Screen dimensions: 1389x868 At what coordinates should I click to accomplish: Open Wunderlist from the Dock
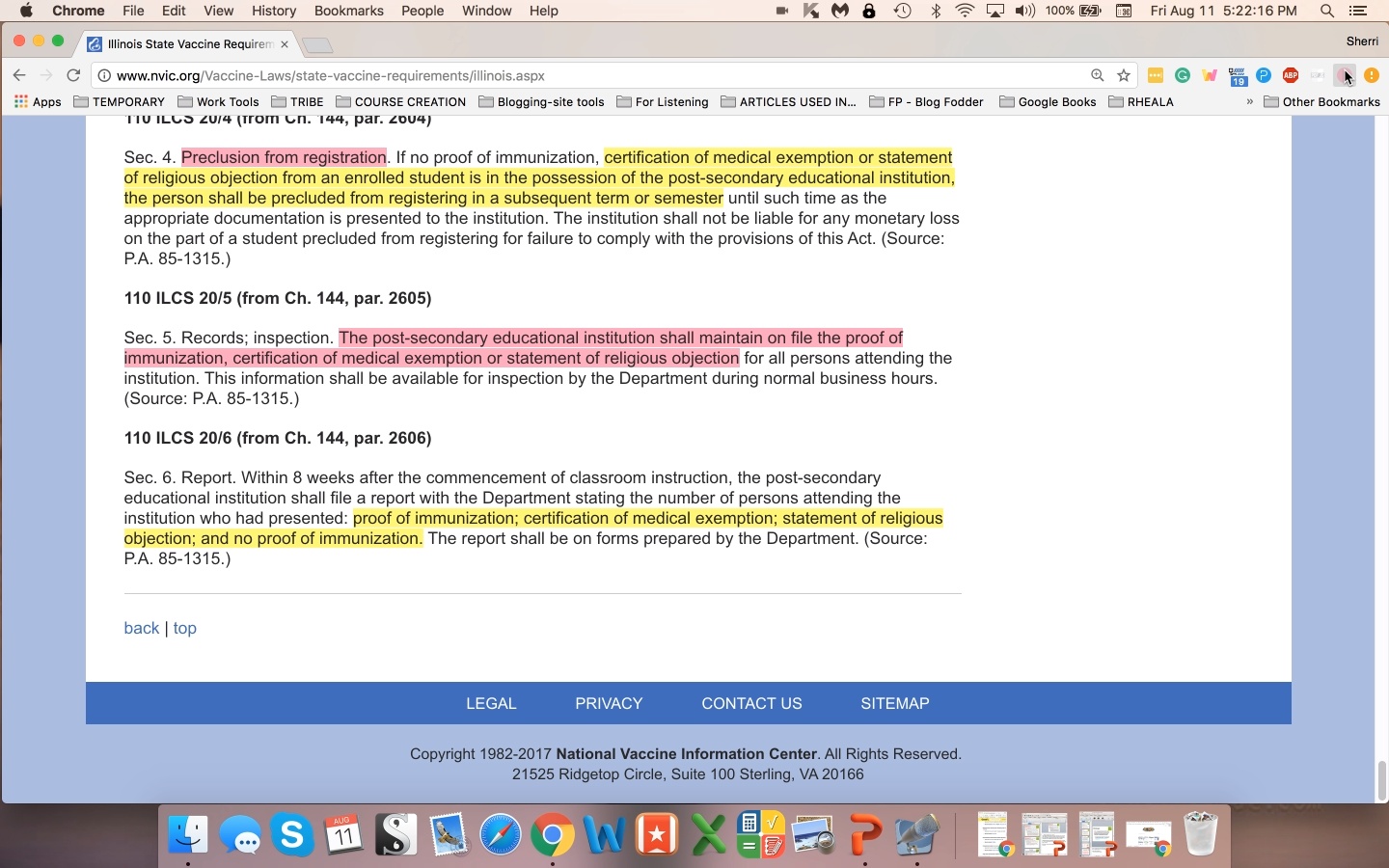pyautogui.click(x=657, y=834)
